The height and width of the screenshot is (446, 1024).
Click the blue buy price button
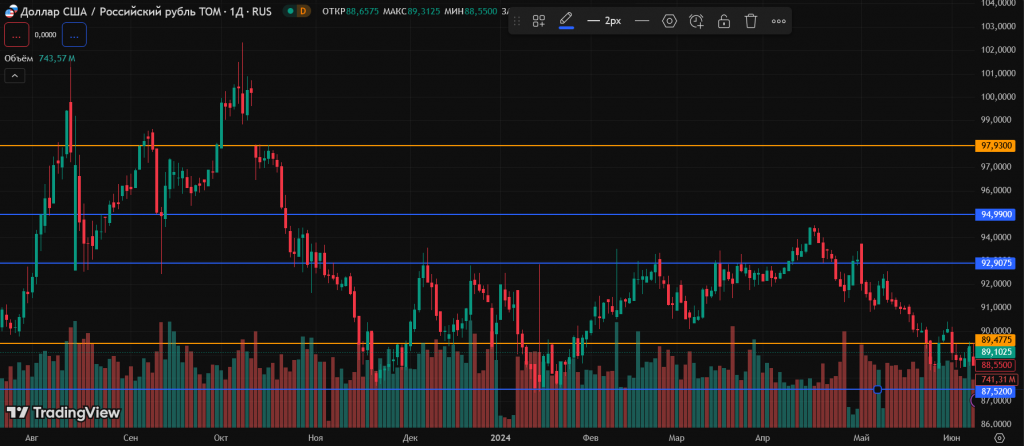click(74, 35)
